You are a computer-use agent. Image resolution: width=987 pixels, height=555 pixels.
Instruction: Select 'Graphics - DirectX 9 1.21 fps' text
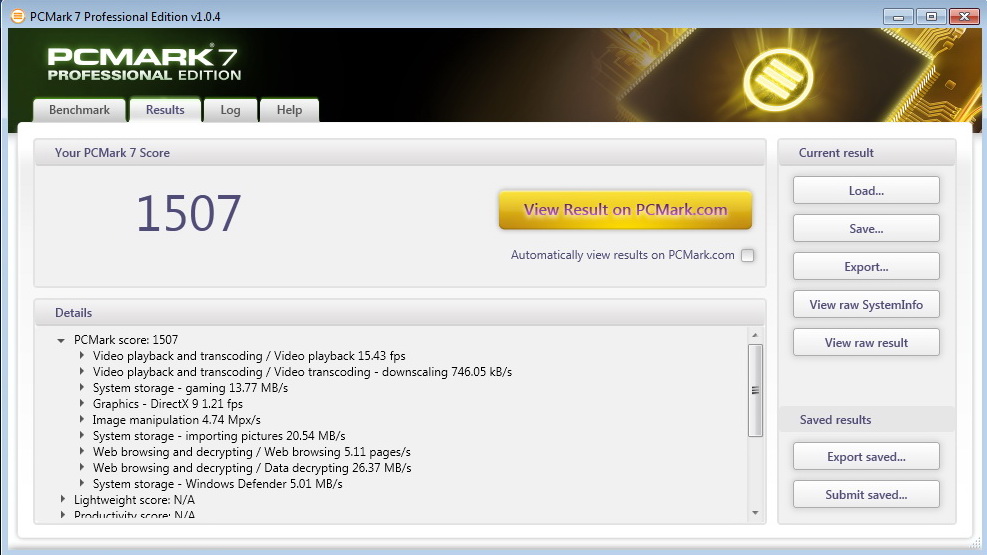pyautogui.click(x=167, y=404)
